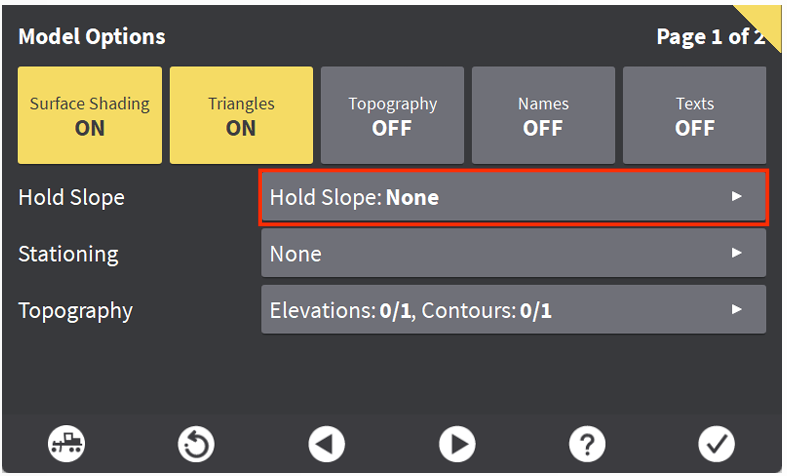Click the yellow corner page fold
The image size is (787, 476).
tap(769, 16)
